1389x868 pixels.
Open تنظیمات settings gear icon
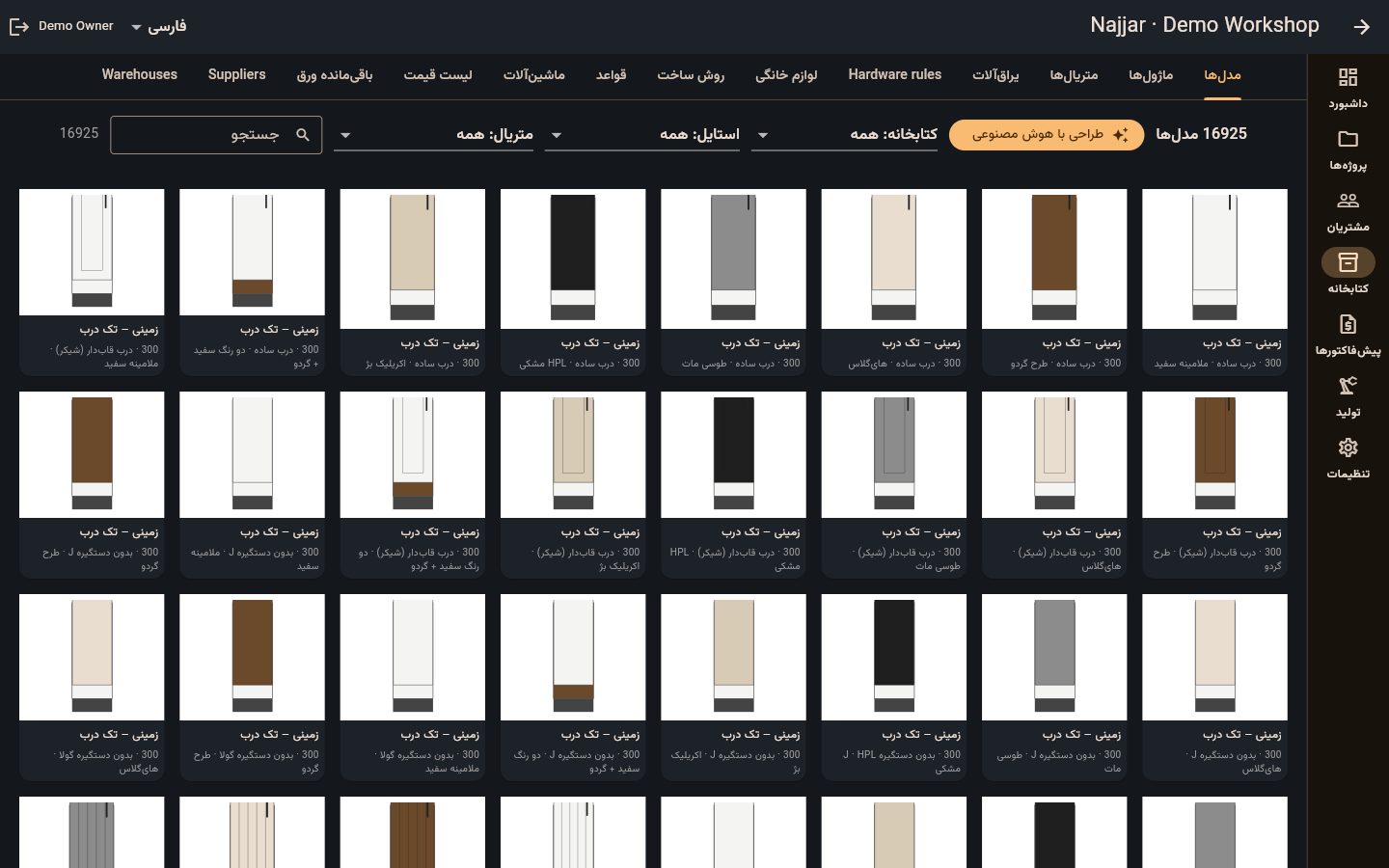(1348, 448)
